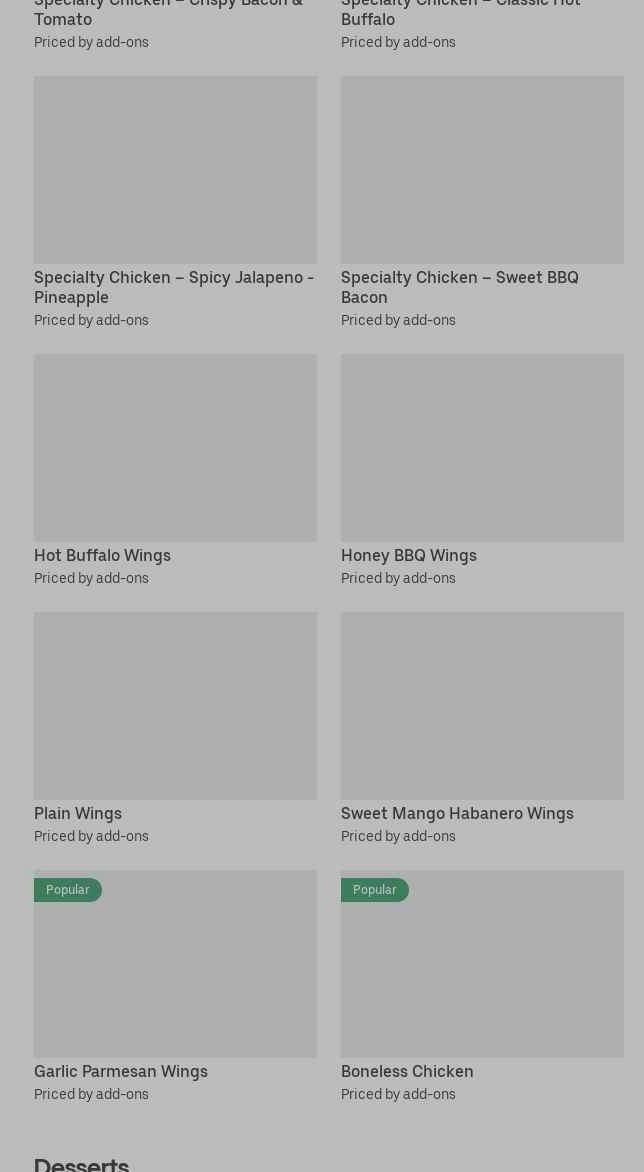This screenshot has height=1172, width=644.
Task: Click Garlic Parmesan Wings item title
Action: [x=121, y=1071]
